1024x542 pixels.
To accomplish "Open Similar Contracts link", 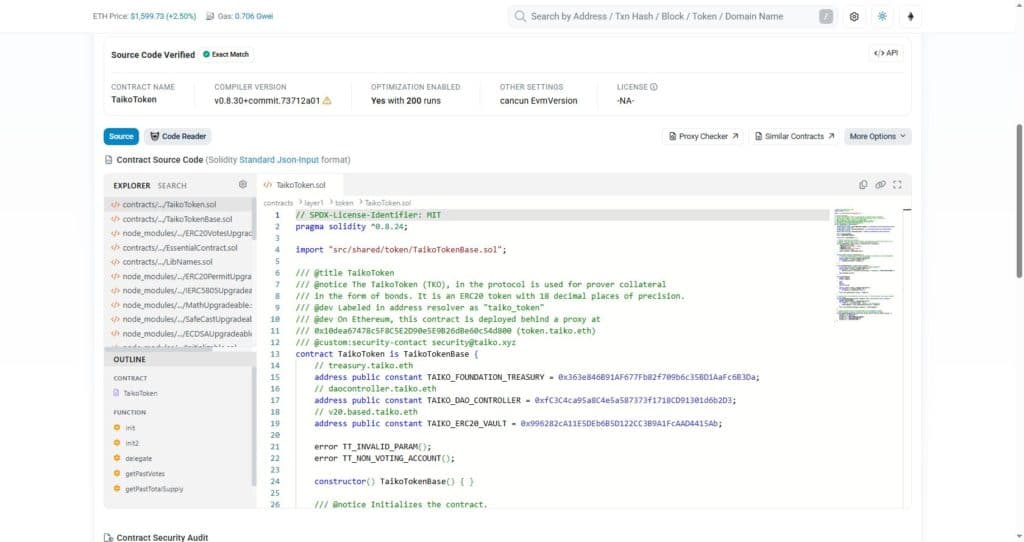I will (x=794, y=136).
